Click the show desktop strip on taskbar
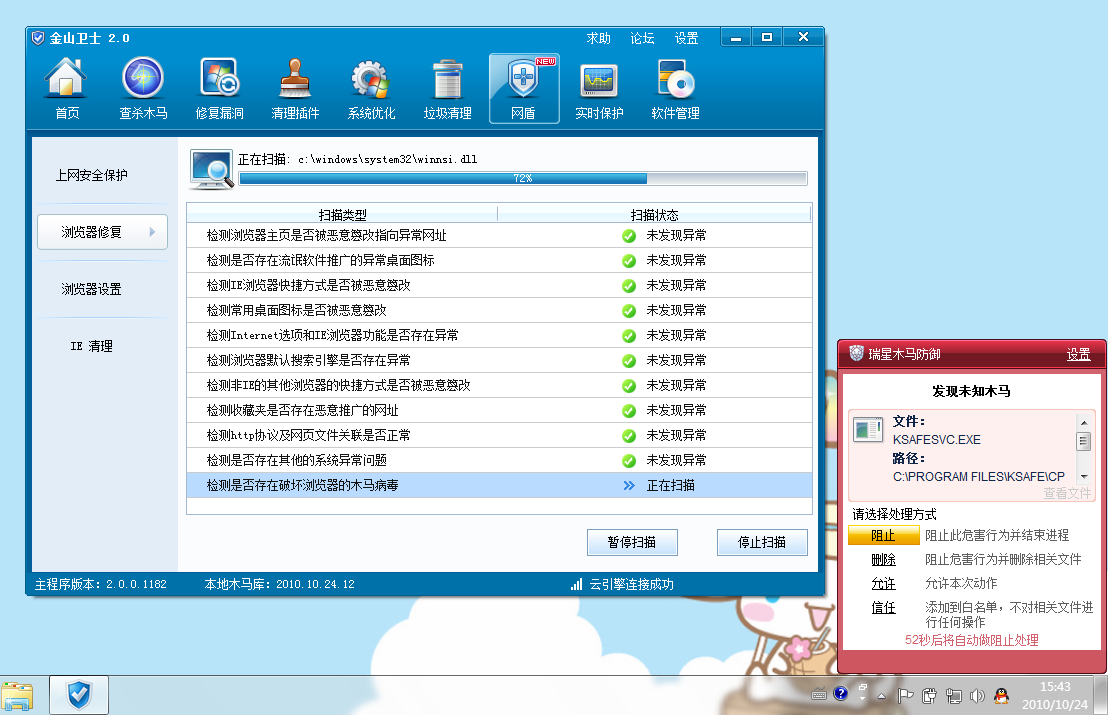The image size is (1108, 715). [1101, 695]
